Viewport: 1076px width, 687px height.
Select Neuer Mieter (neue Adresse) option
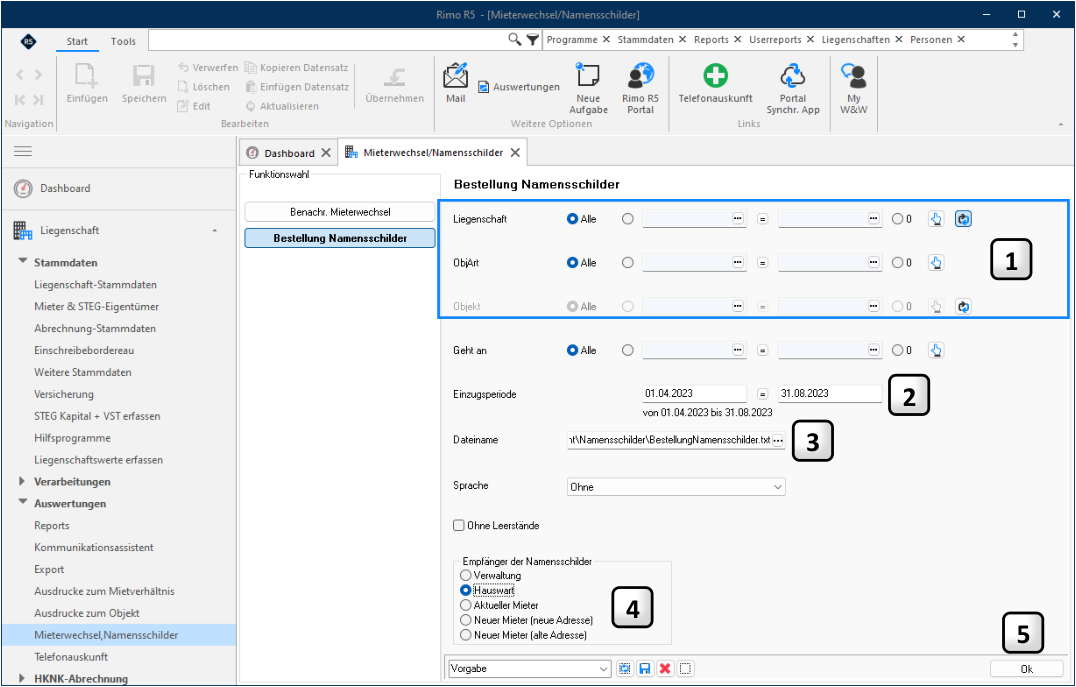click(526, 620)
